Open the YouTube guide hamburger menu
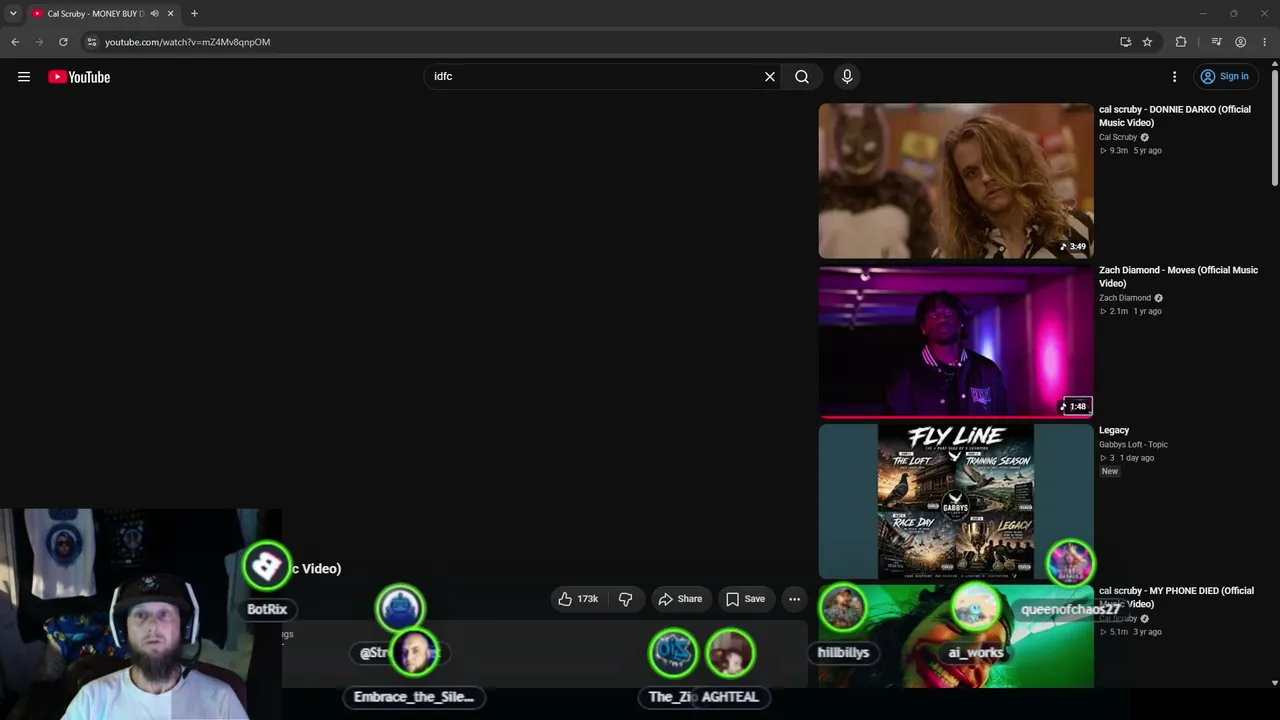1280x720 pixels. (x=24, y=77)
